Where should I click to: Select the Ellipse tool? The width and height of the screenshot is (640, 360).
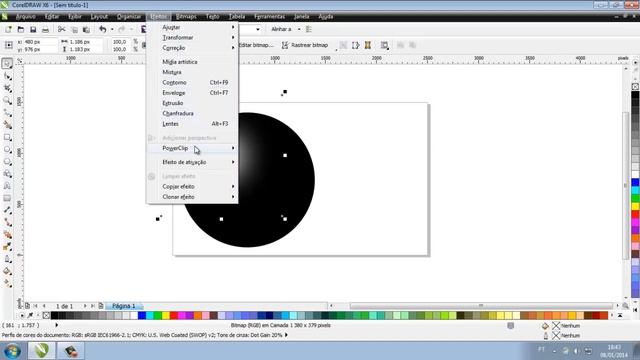tap(7, 149)
